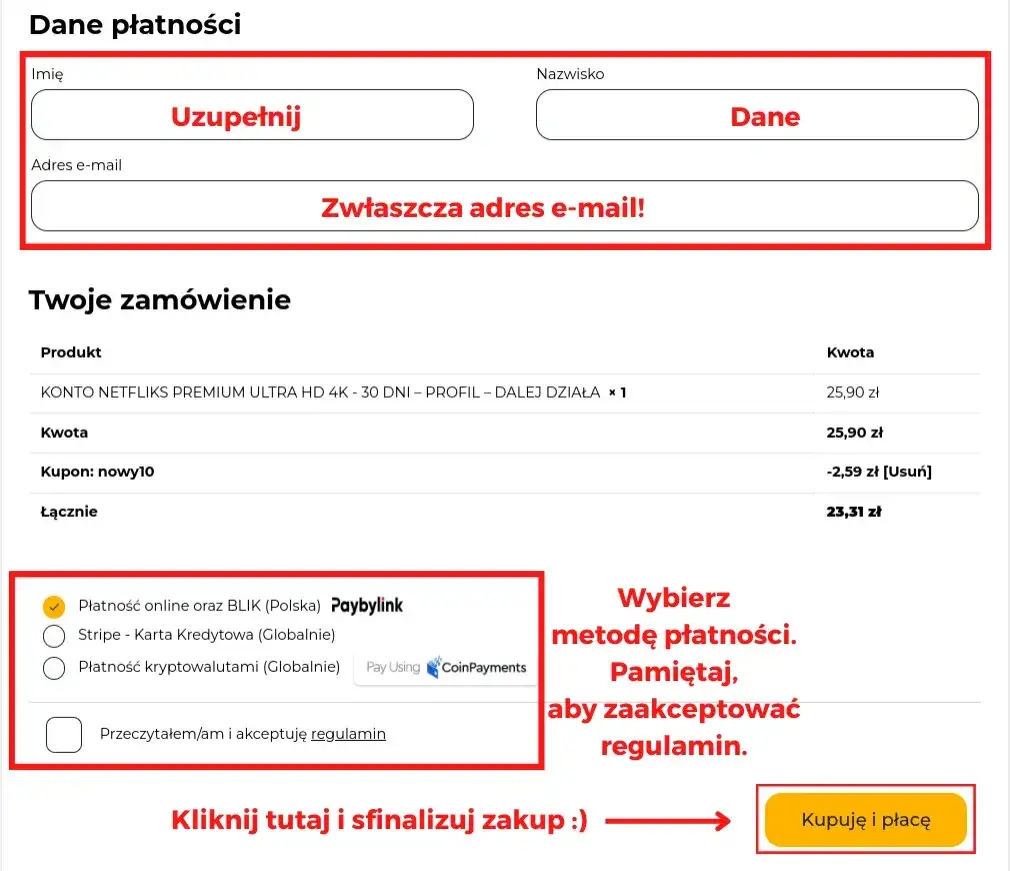Click the 'Łącznie' total amount 23,31 zł
Viewport: 1010px width, 871px height.
coord(855,511)
